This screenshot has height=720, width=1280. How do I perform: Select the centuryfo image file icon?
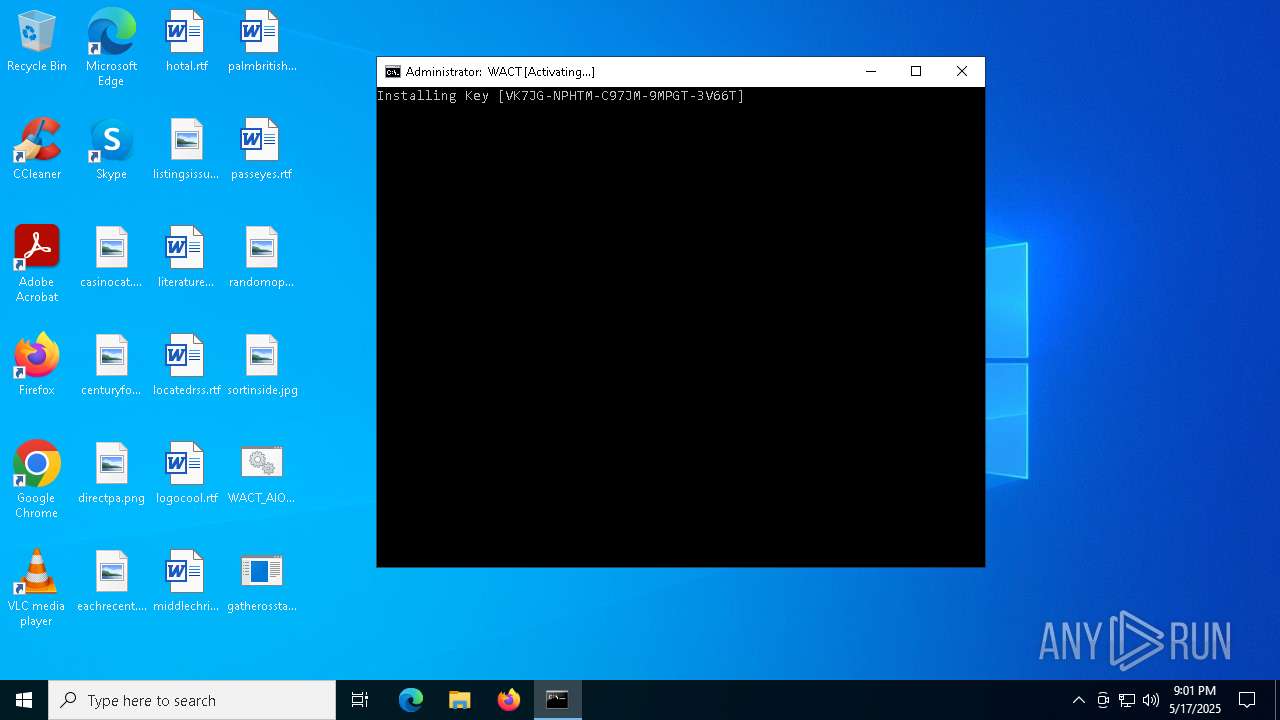(111, 366)
